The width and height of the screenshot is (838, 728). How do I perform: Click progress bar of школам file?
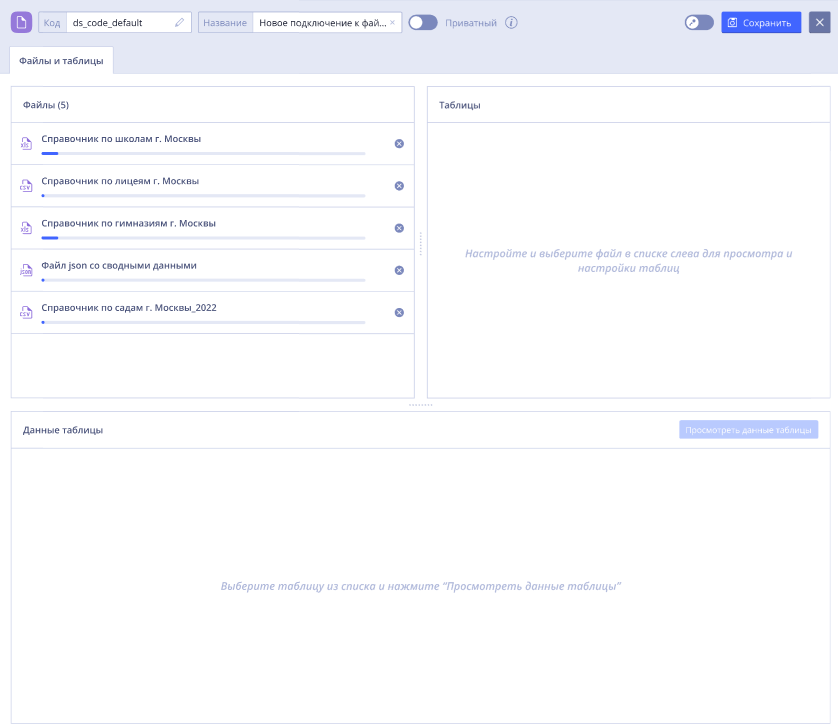coord(203,153)
